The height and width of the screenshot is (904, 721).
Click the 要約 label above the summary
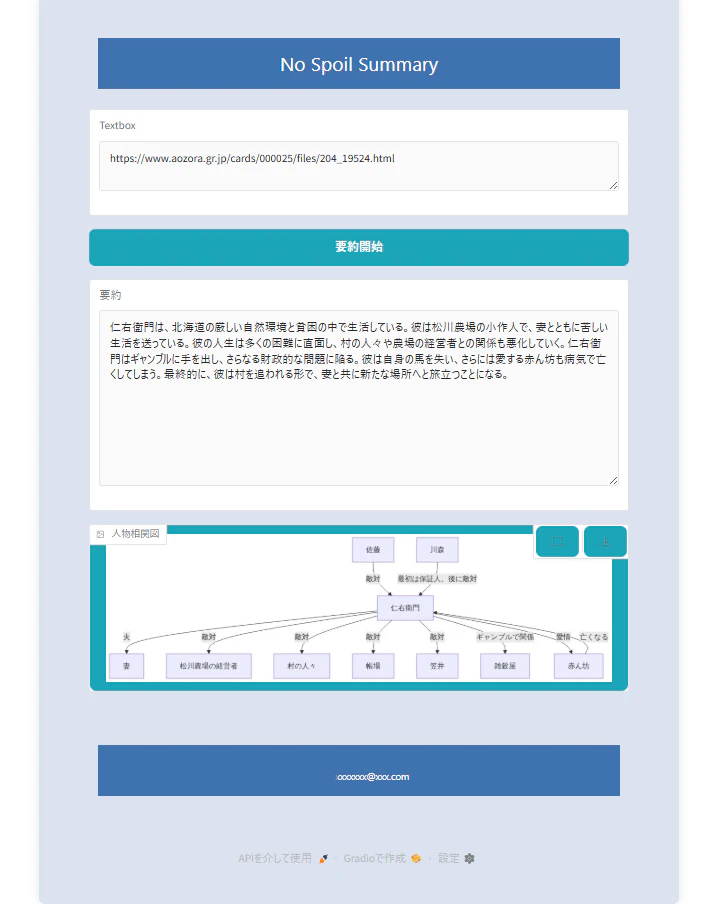(110, 295)
